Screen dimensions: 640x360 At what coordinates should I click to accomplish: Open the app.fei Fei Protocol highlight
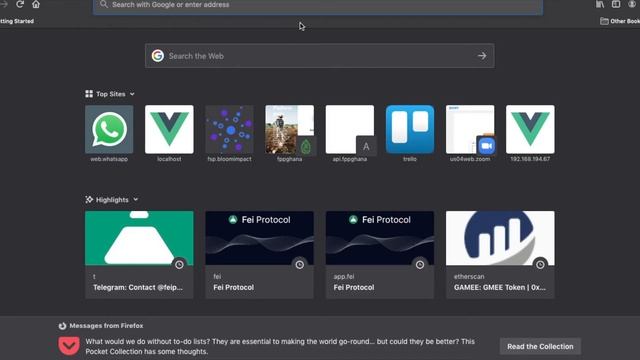(x=380, y=255)
